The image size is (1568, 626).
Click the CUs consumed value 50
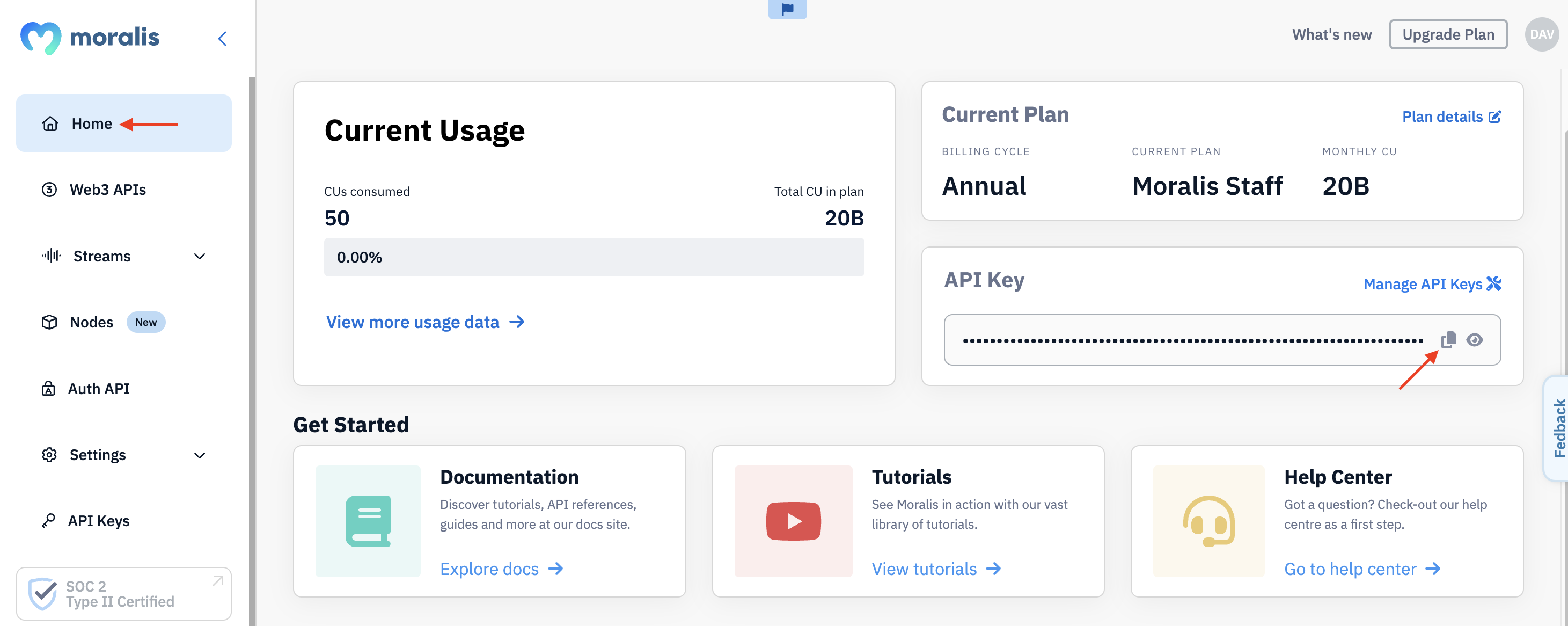[336, 218]
